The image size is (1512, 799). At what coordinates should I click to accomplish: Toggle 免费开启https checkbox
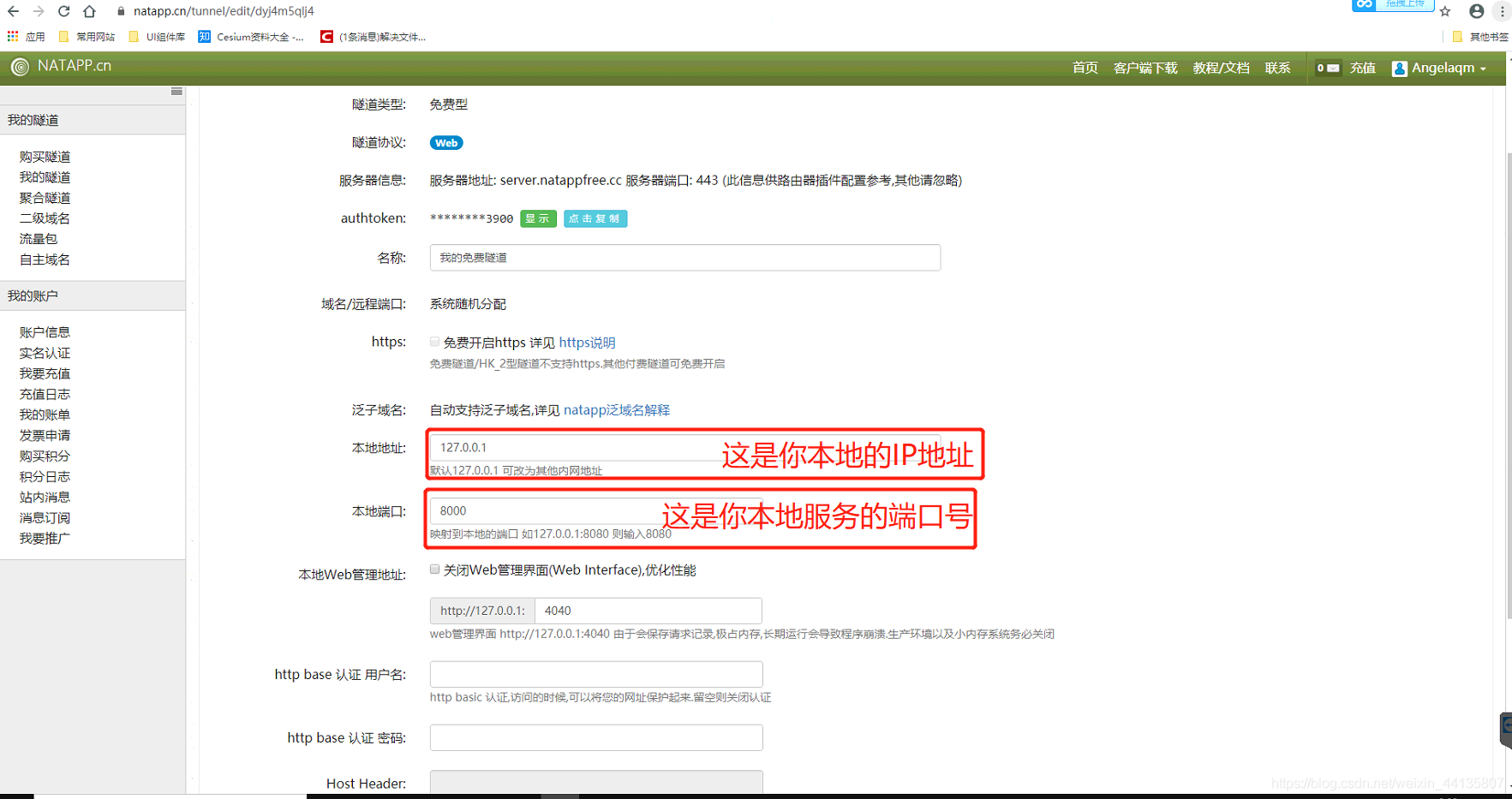pos(434,342)
